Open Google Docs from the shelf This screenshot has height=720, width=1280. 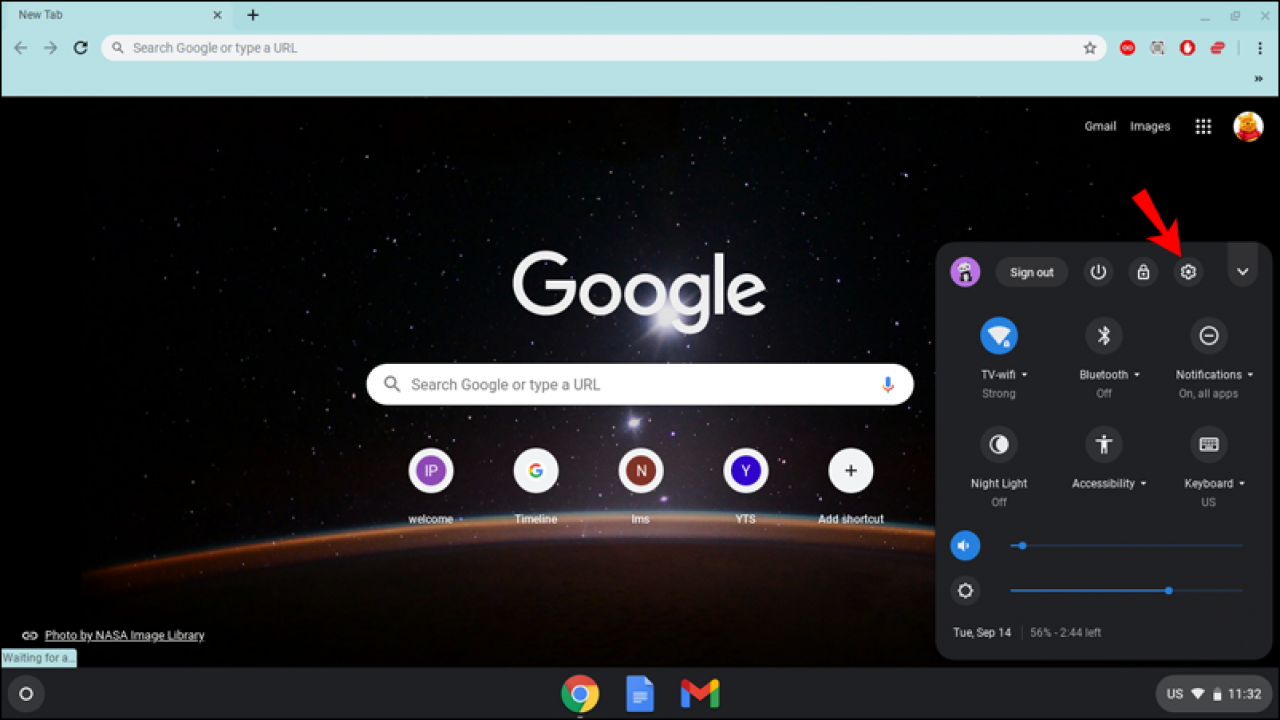point(640,693)
